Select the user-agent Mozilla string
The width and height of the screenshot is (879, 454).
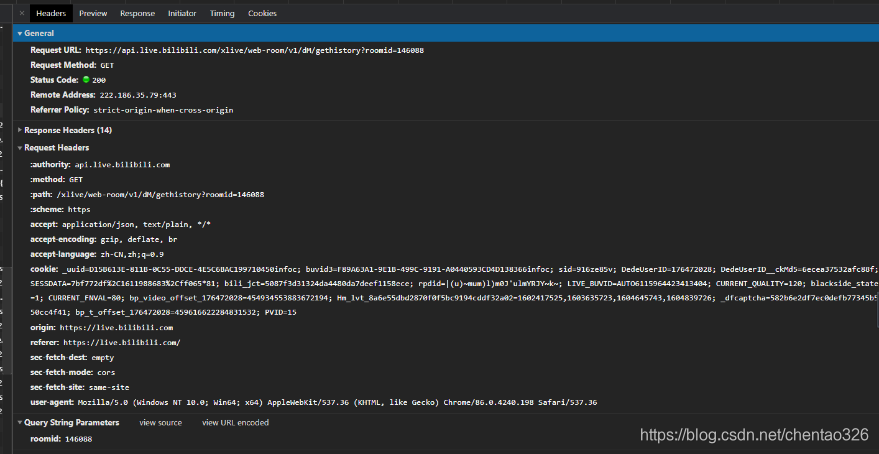coord(337,402)
